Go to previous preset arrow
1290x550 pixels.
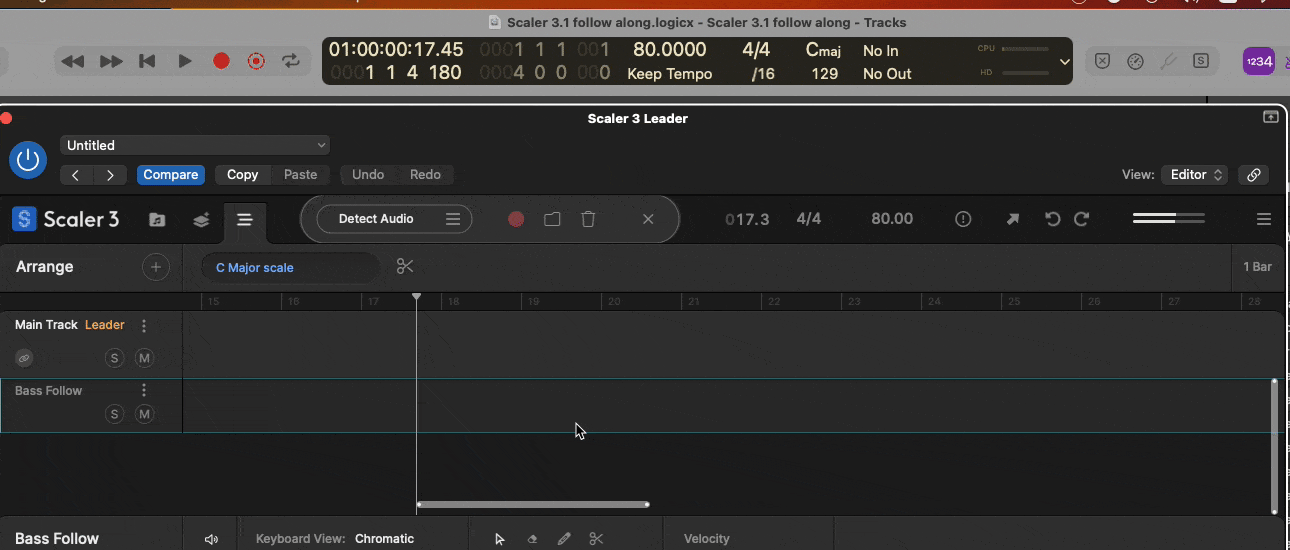(x=76, y=175)
